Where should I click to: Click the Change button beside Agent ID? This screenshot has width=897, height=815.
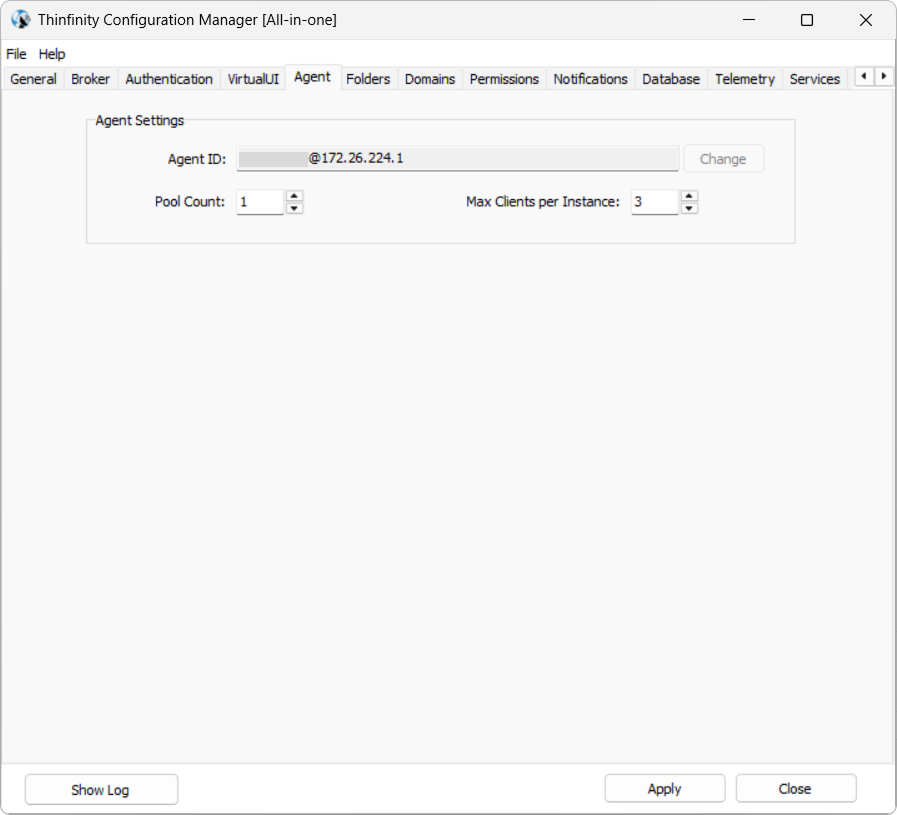click(x=723, y=159)
